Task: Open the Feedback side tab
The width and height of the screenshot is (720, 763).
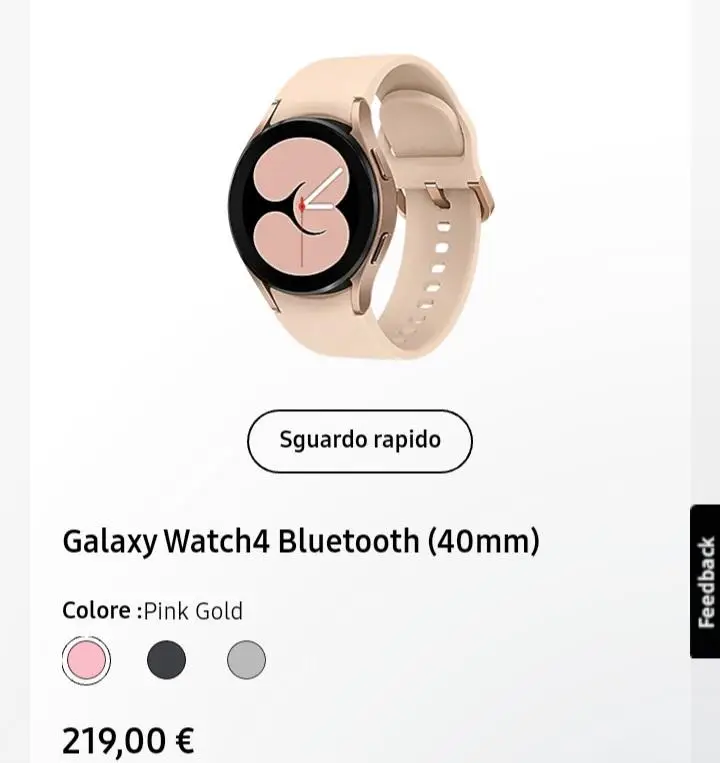Action: (705, 581)
